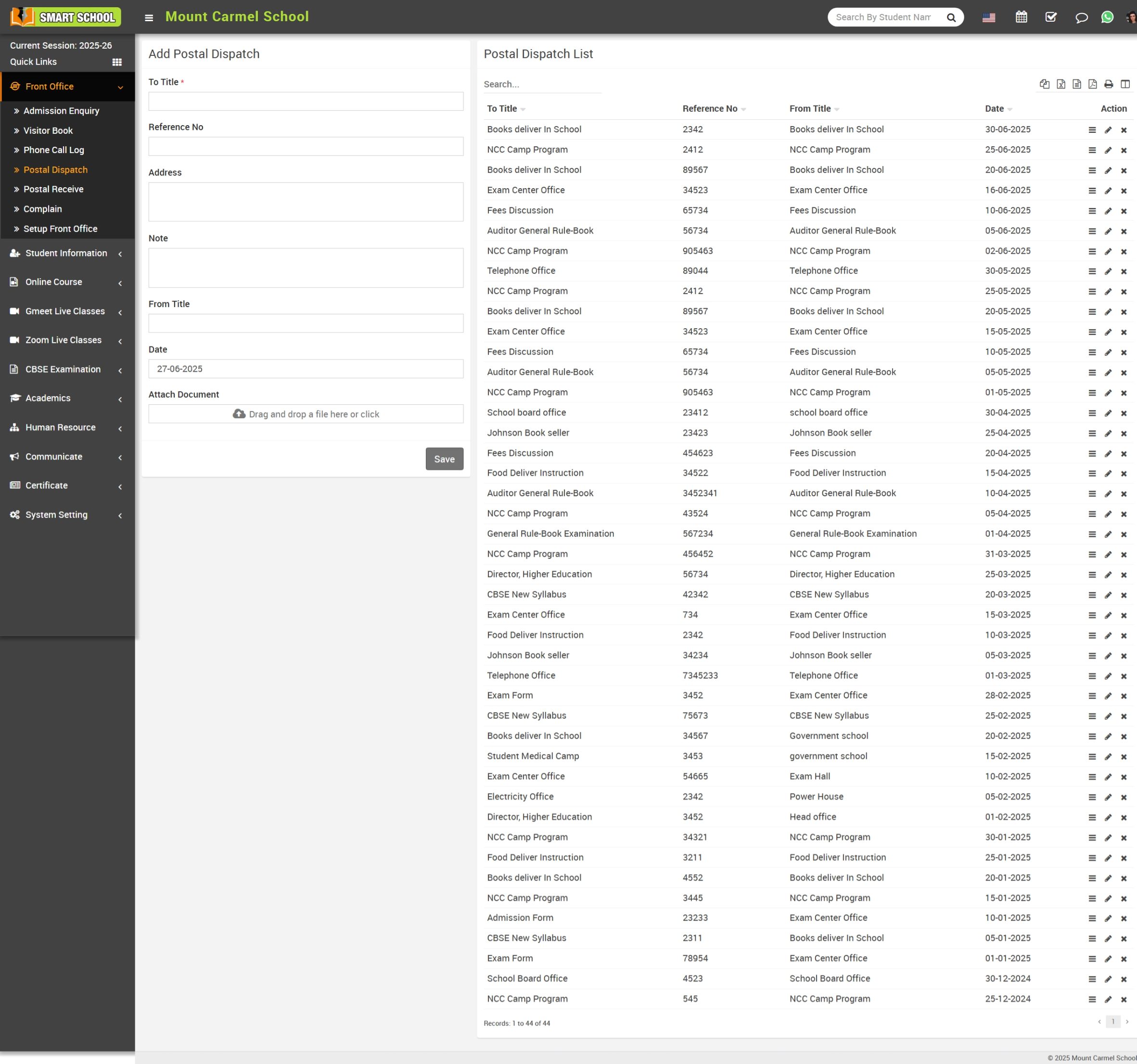View details of 30-06-2025 Books deliver row
Screen dimensions: 1137x1064
coord(1092,130)
